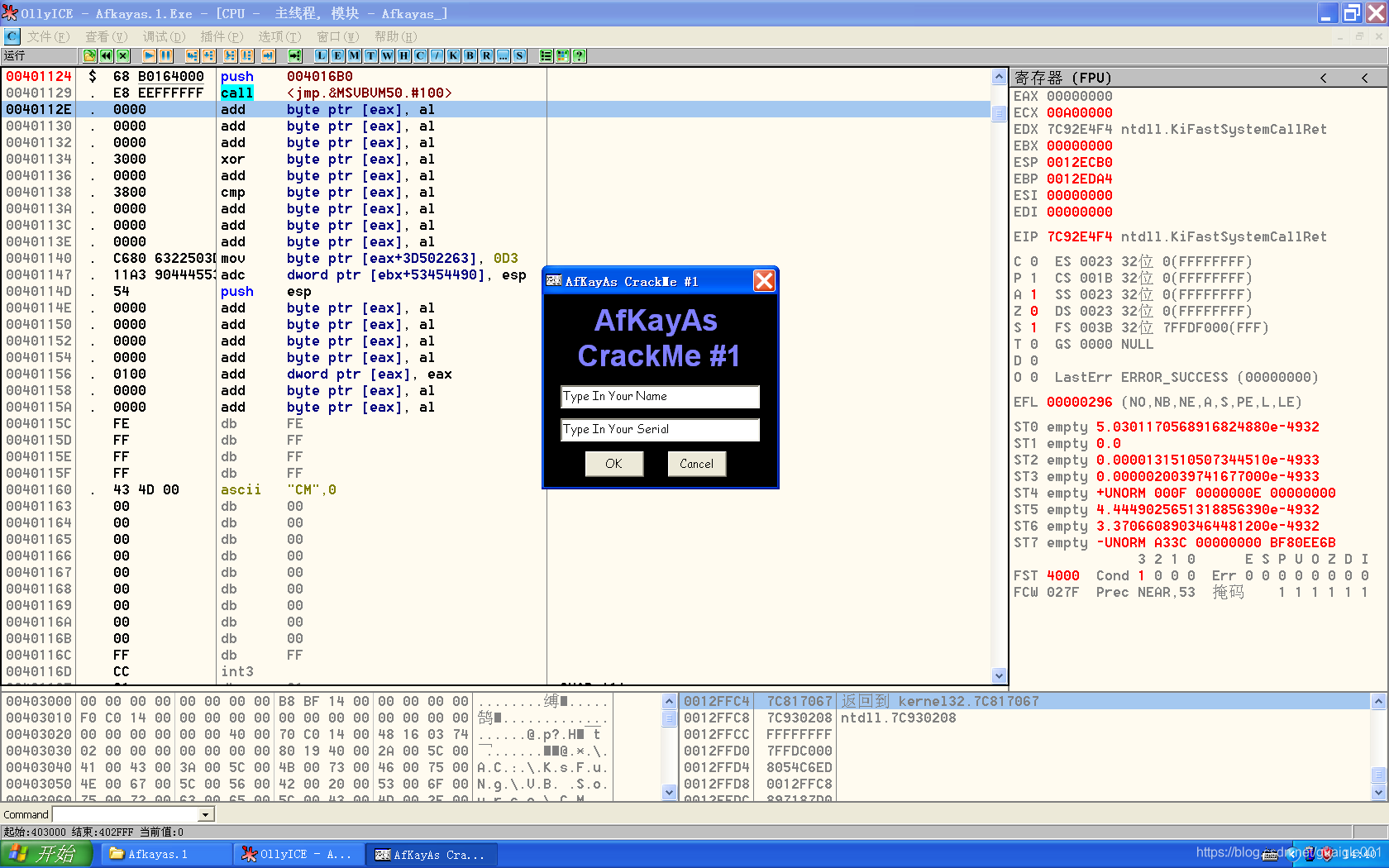Click the Run program play icon
Image resolution: width=1389 pixels, height=868 pixels.
(x=150, y=55)
